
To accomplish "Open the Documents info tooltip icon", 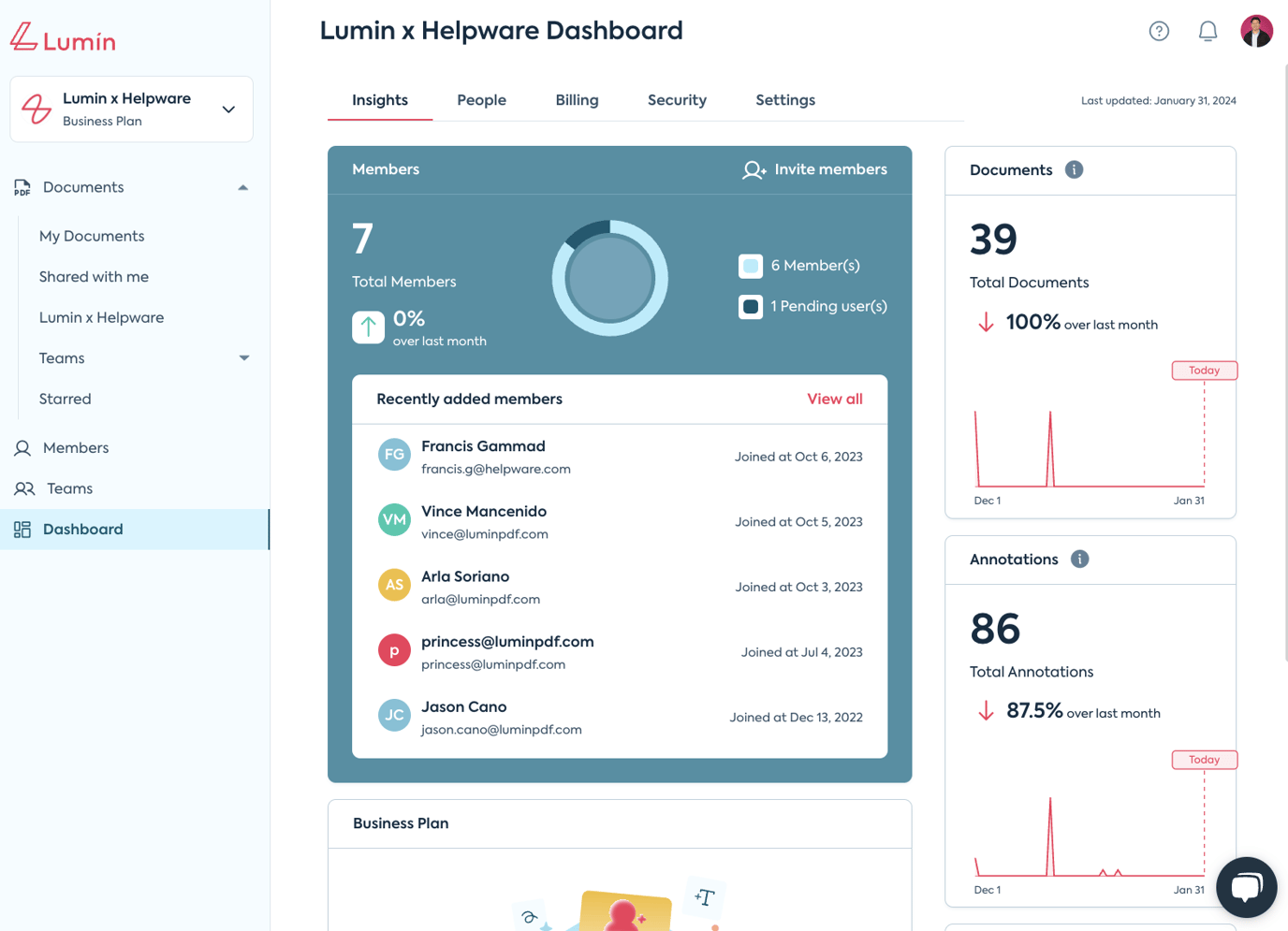I will click(1074, 169).
